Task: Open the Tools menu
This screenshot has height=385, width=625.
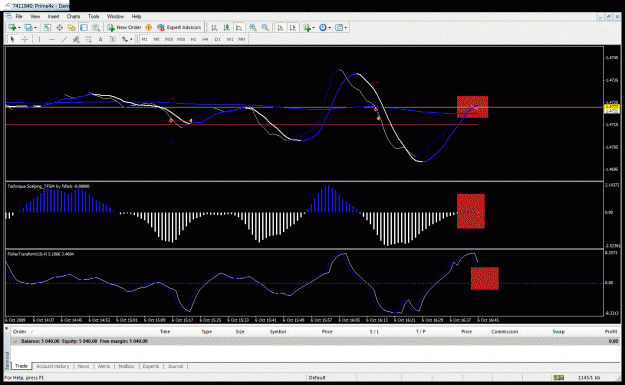Action: [94, 16]
